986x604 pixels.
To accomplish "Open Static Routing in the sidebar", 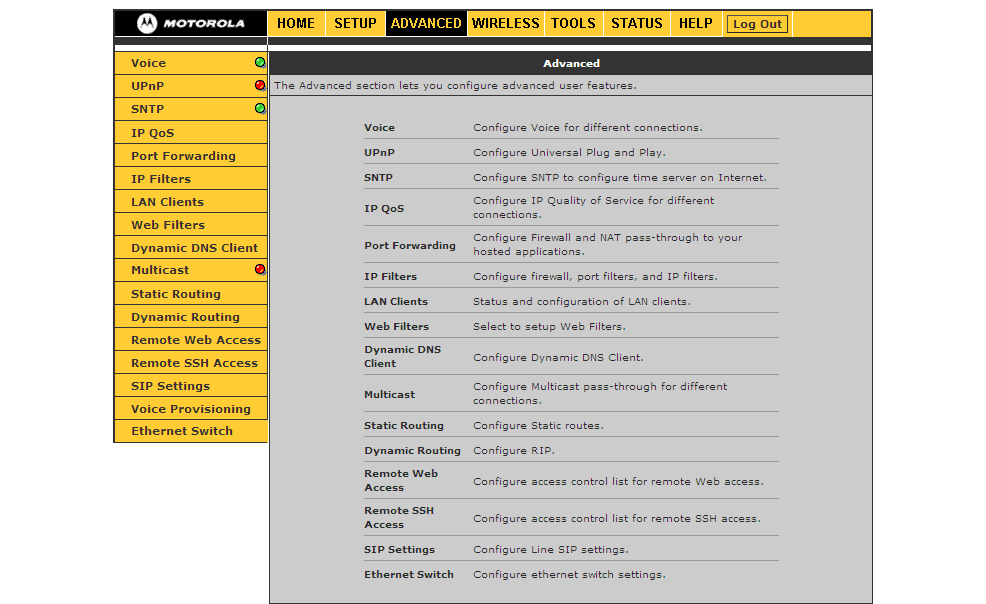I will click(x=176, y=294).
